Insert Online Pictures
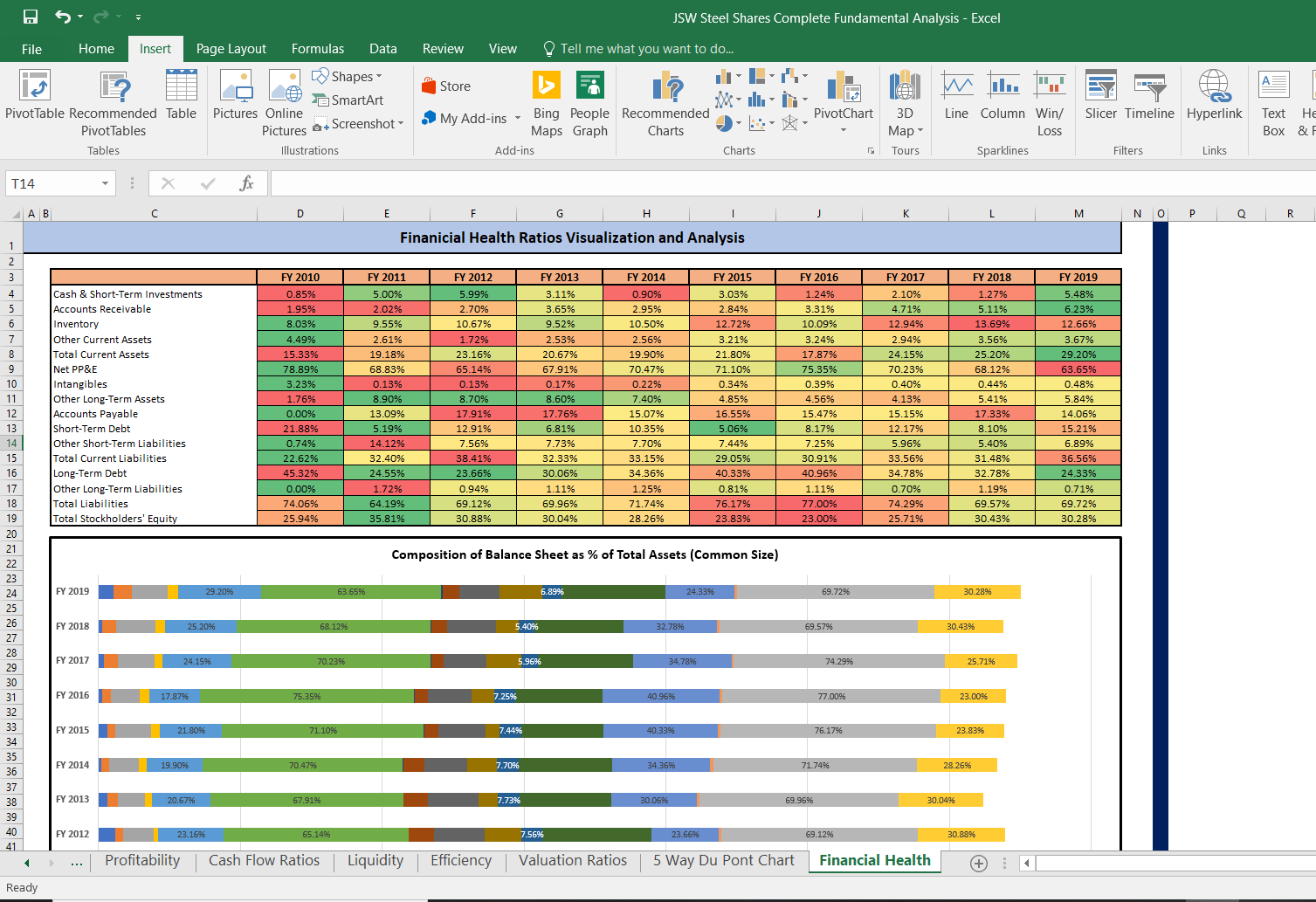The height and width of the screenshot is (902, 1316). 285,104
